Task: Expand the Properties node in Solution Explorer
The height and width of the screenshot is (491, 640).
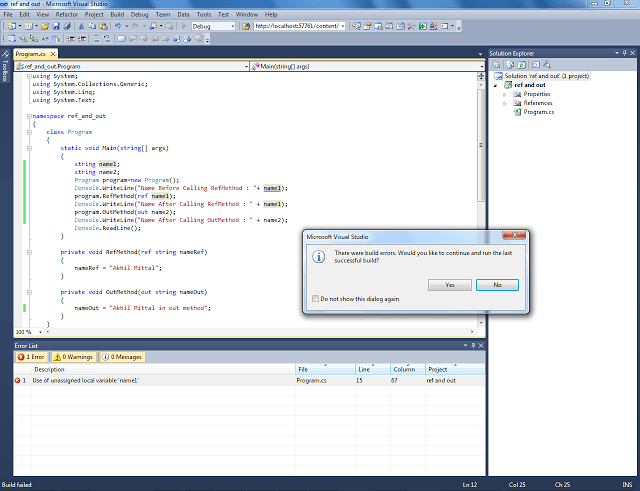Action: tap(506, 94)
